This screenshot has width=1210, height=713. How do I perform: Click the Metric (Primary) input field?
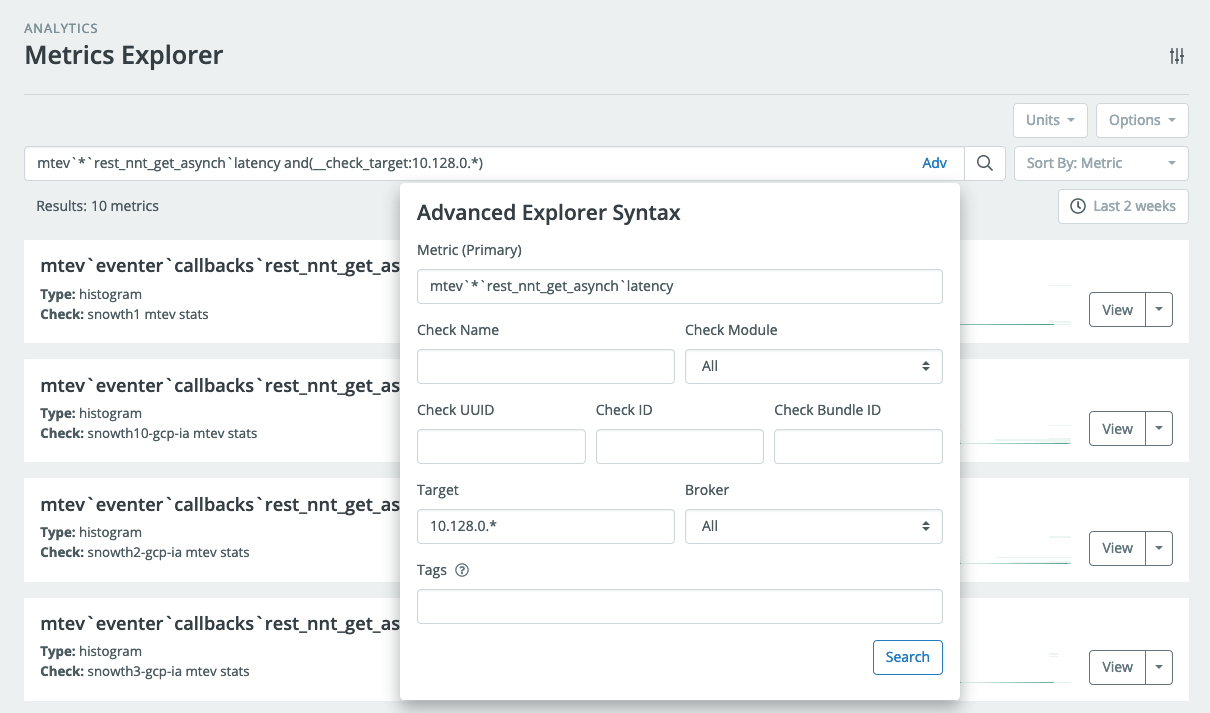(x=680, y=286)
